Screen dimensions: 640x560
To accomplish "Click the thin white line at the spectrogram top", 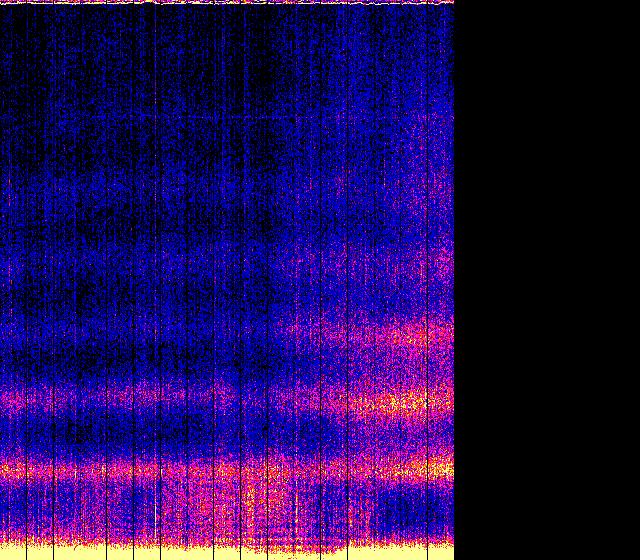I will pos(227,2).
